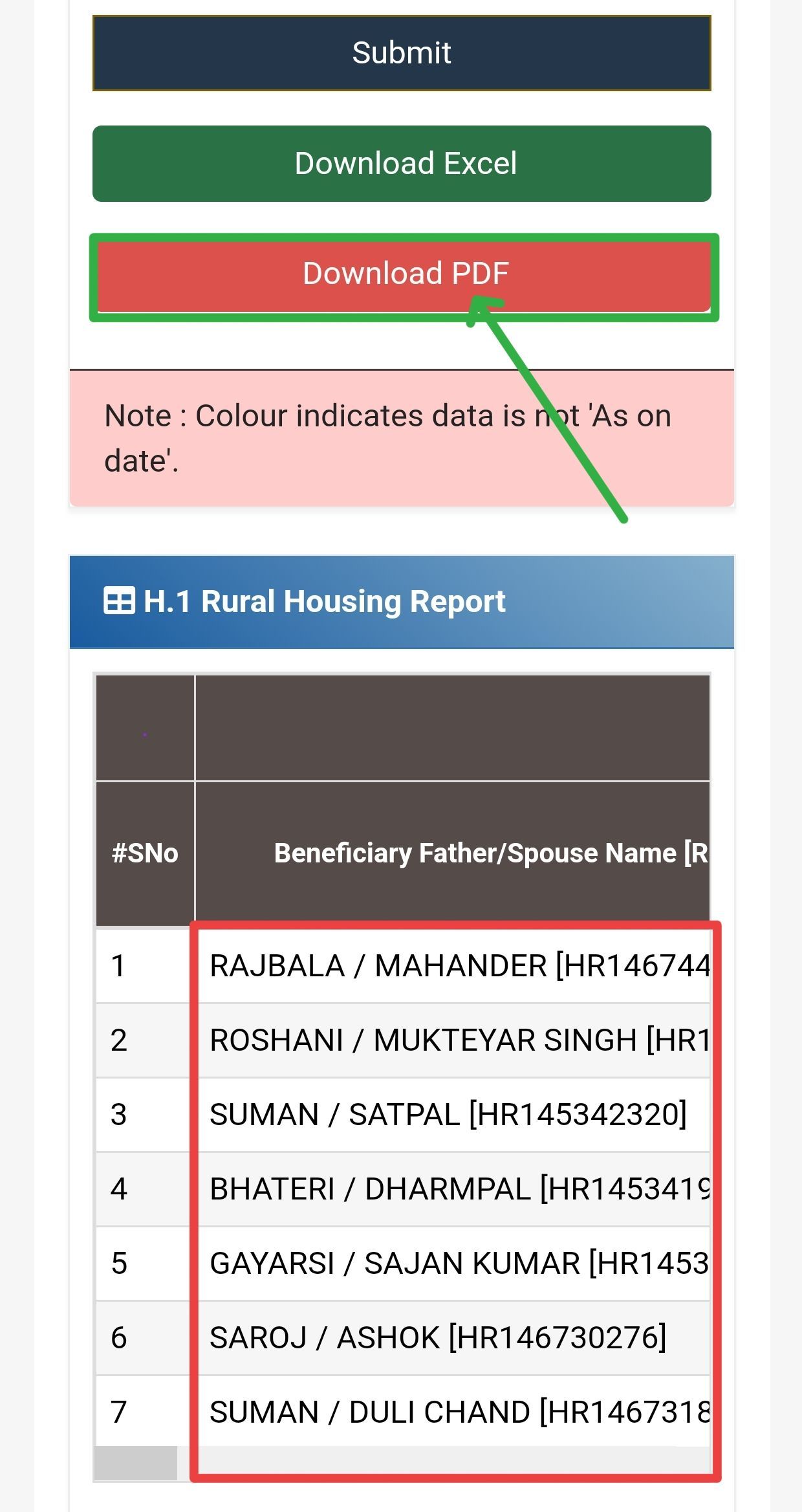
Task: Click the Submit button
Action: point(402,53)
